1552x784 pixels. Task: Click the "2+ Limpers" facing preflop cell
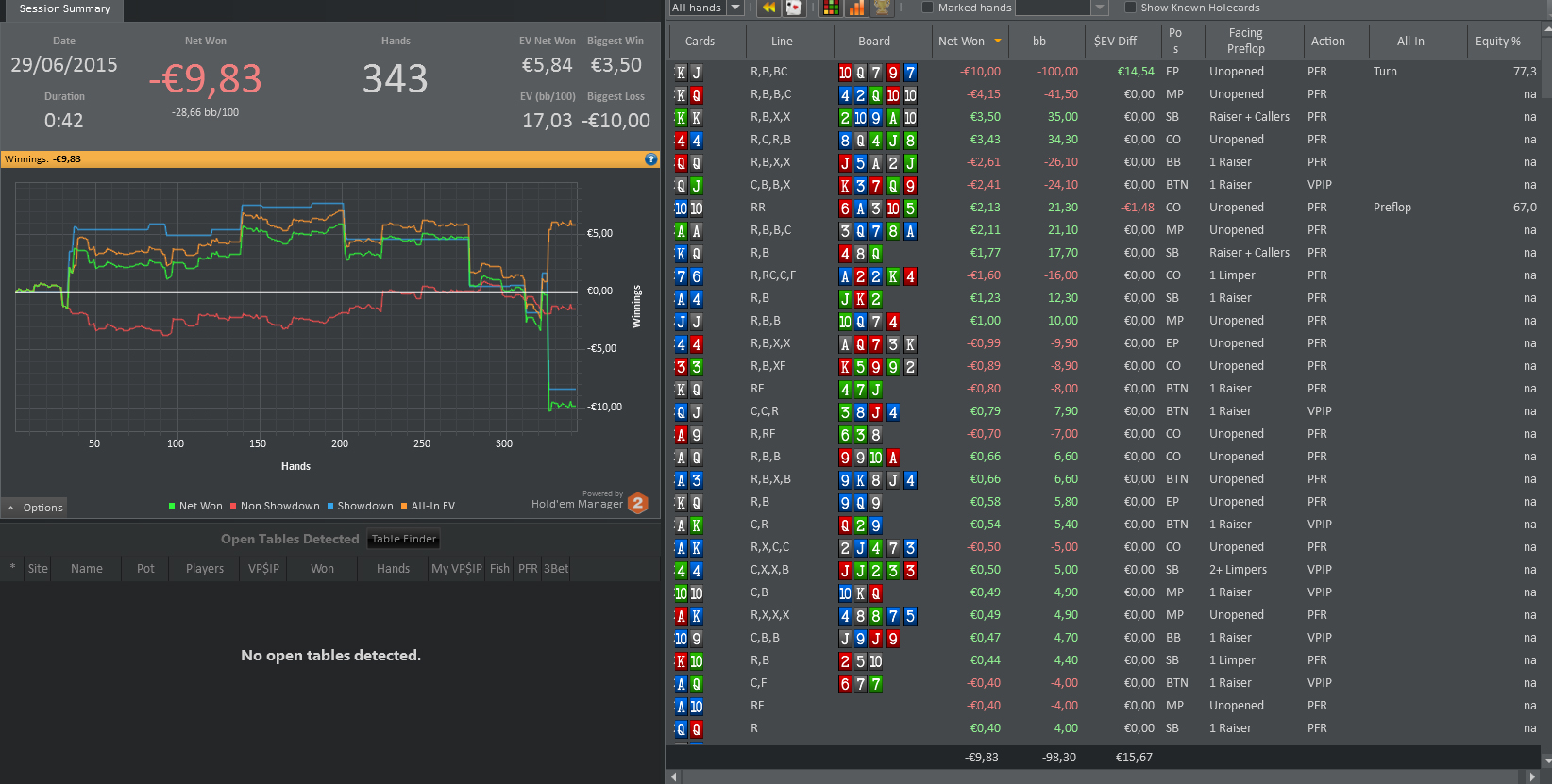coord(1238,570)
